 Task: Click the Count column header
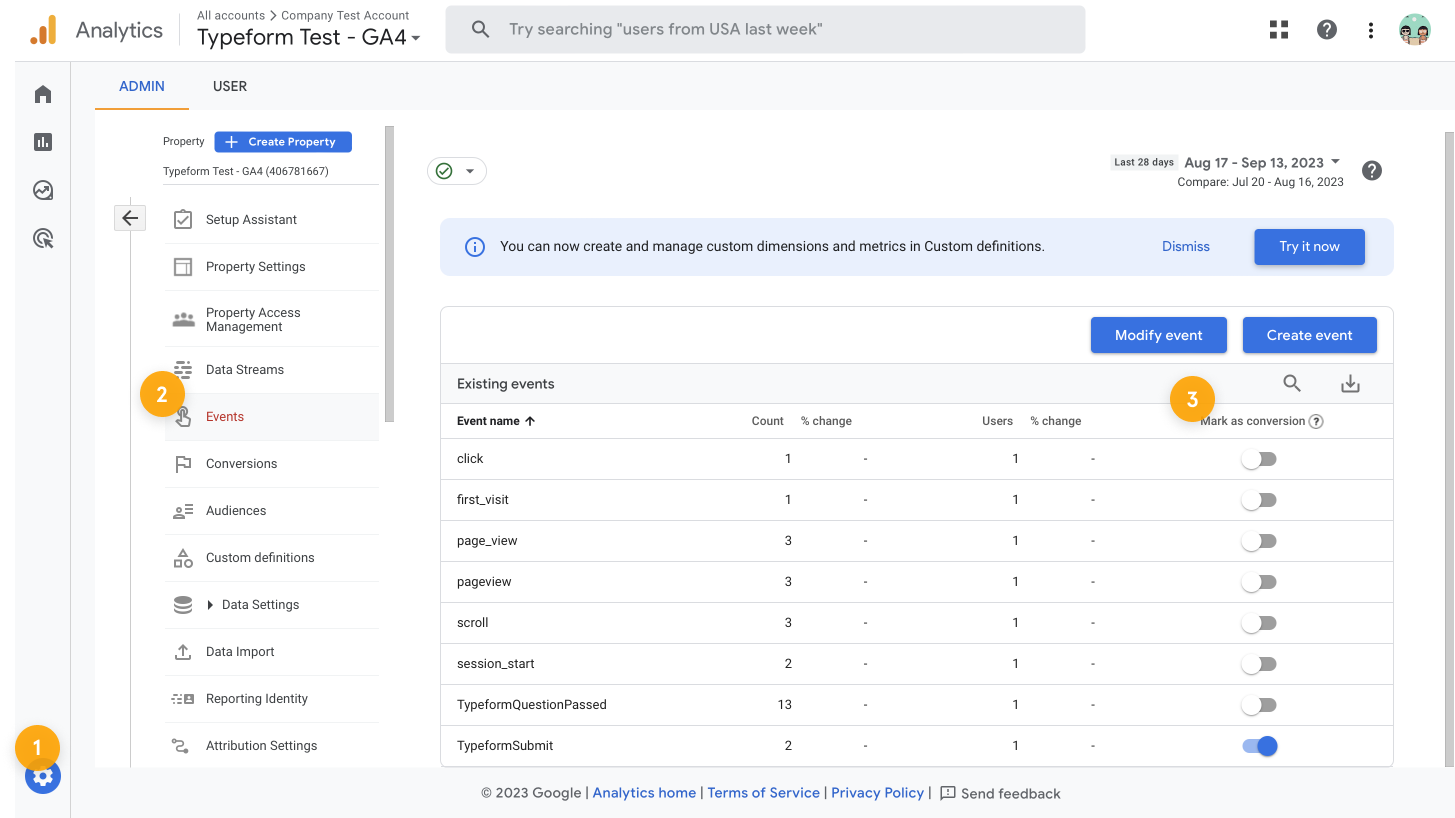tap(768, 421)
